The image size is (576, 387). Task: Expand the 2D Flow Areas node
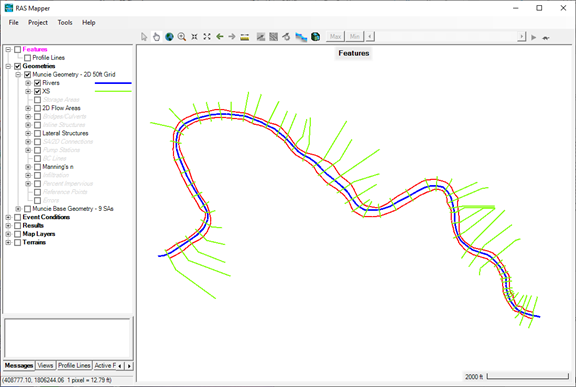click(x=28, y=108)
